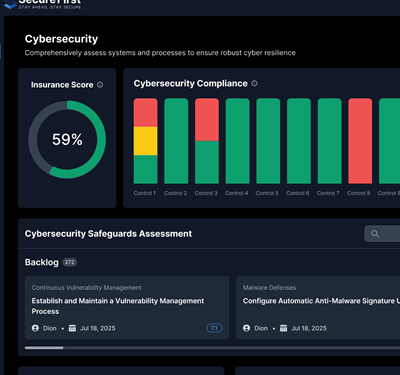Click the Control 8 axis label
This screenshot has height=375, width=400.
pos(359,193)
